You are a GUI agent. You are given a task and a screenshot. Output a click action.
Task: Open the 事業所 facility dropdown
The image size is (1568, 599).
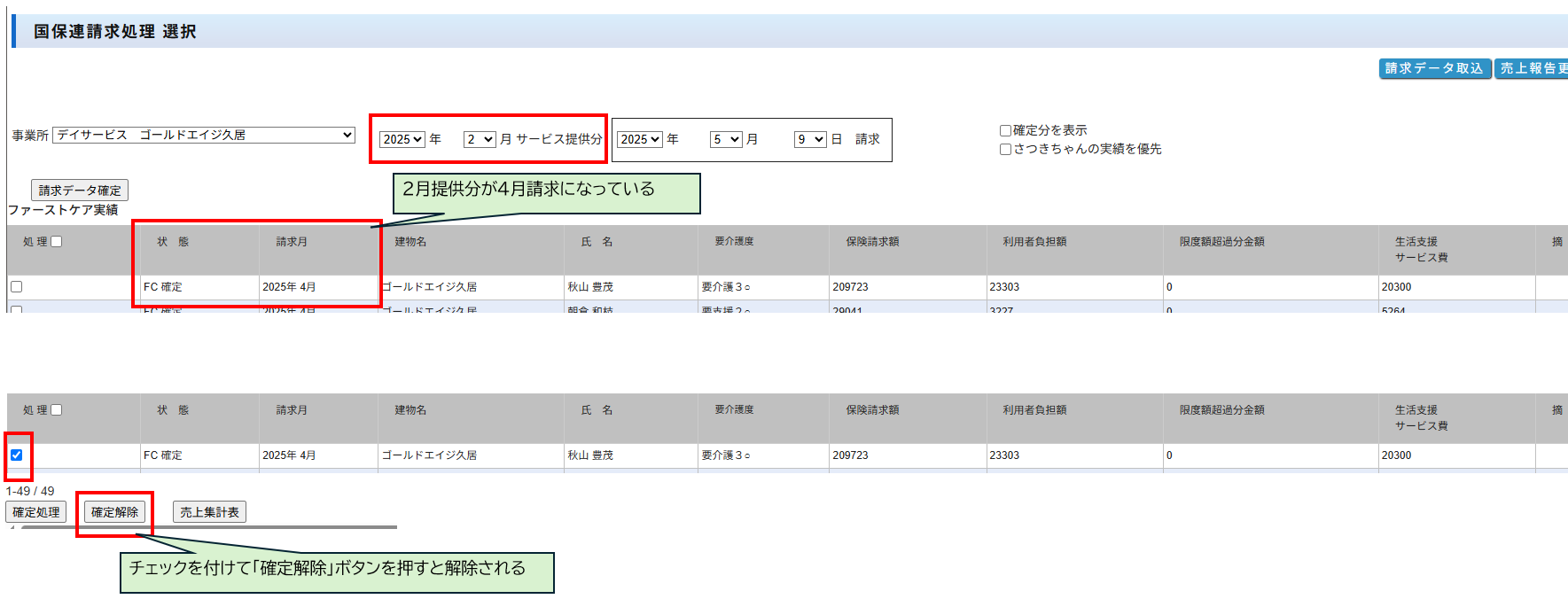tap(204, 135)
